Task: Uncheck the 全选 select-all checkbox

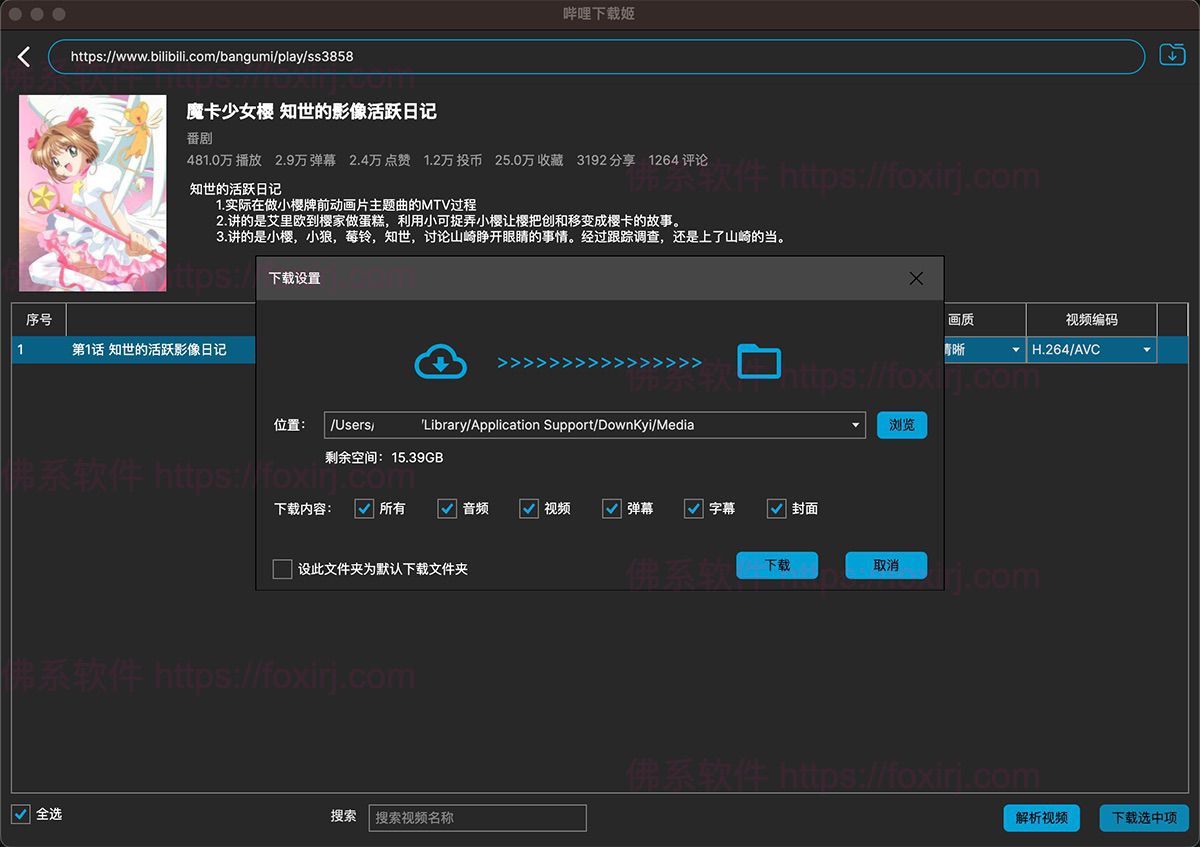Action: coord(20,815)
